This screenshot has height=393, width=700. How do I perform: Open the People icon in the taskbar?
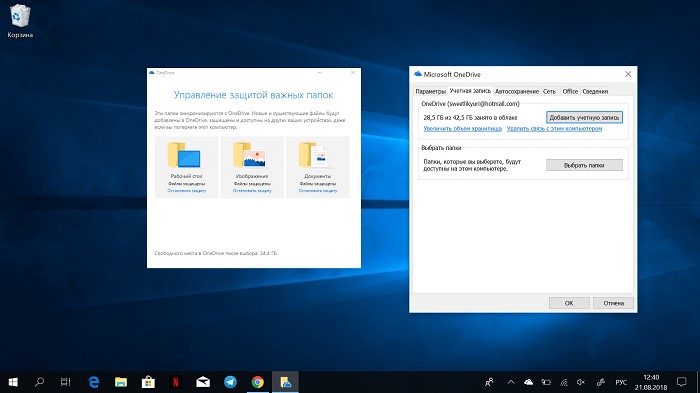click(x=489, y=382)
